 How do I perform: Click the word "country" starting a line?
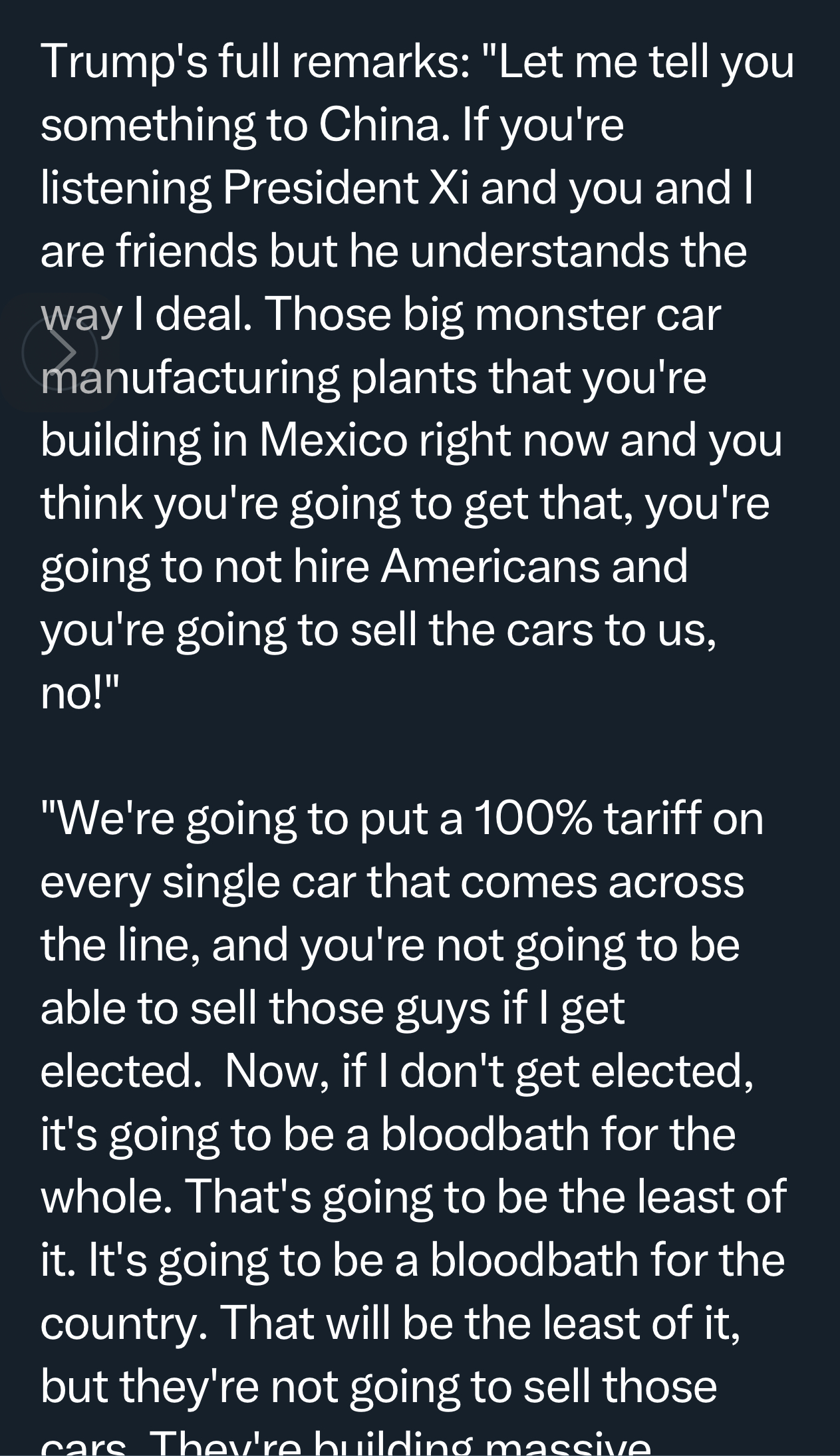pyautogui.click(x=119, y=1323)
